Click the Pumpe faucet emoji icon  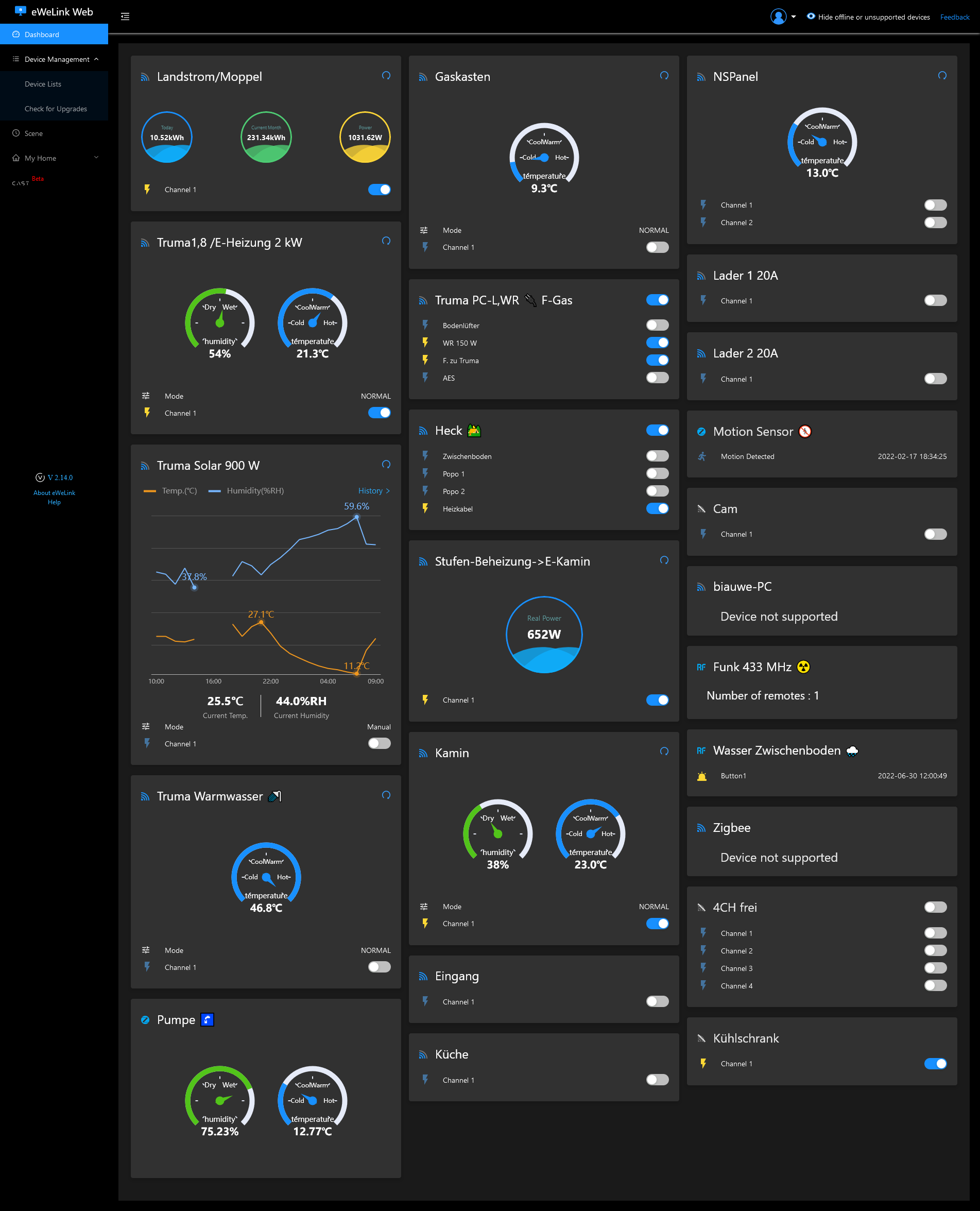pos(207,1019)
